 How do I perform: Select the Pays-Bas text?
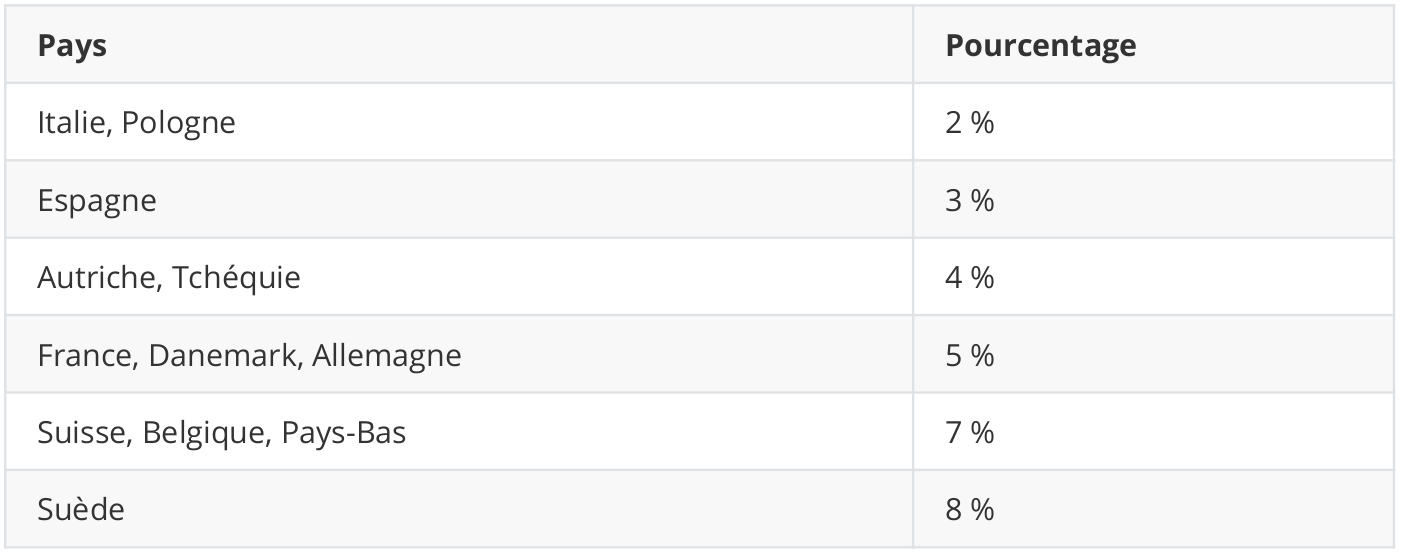click(x=343, y=432)
